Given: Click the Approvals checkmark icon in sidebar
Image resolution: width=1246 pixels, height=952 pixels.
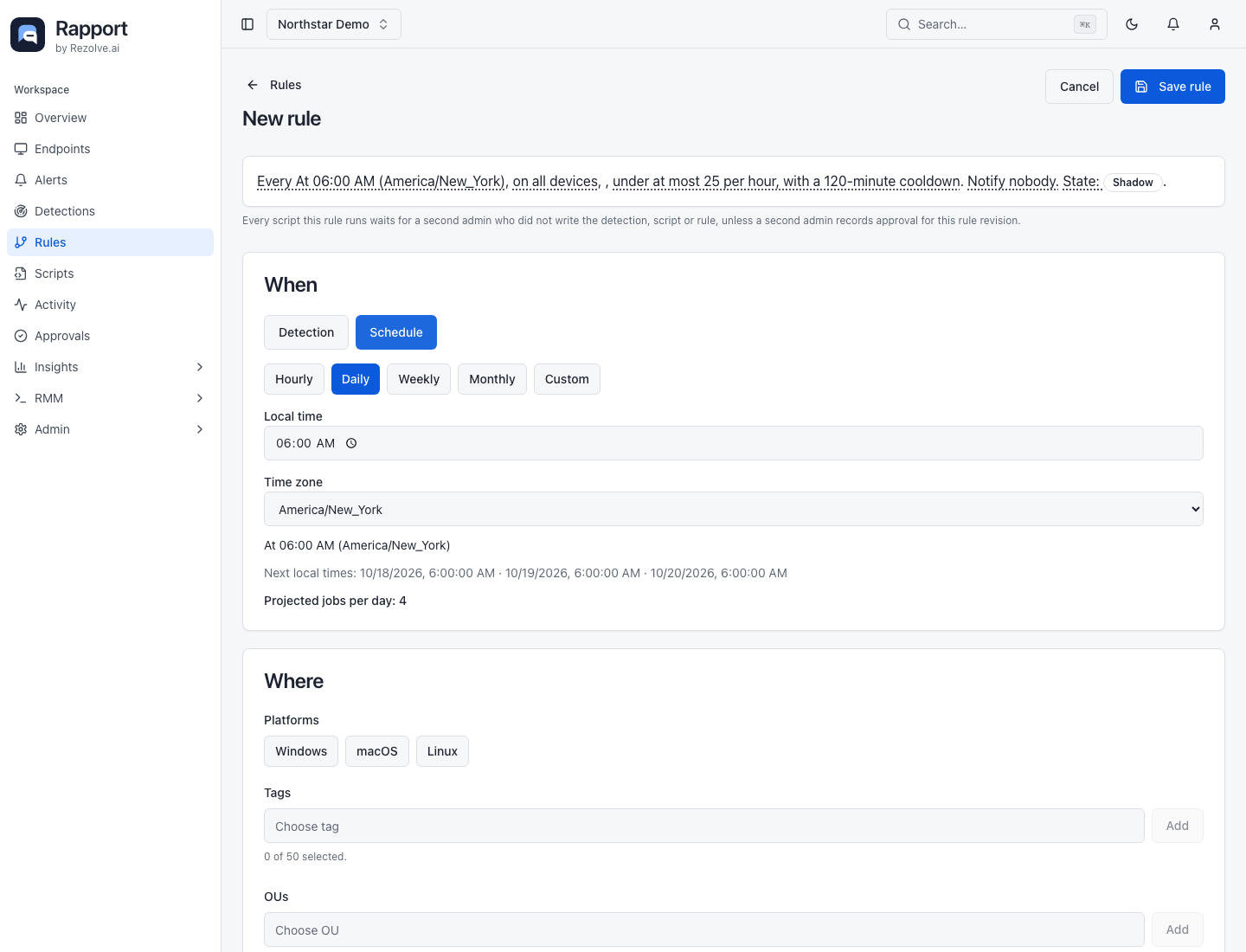Looking at the screenshot, I should (x=21, y=336).
